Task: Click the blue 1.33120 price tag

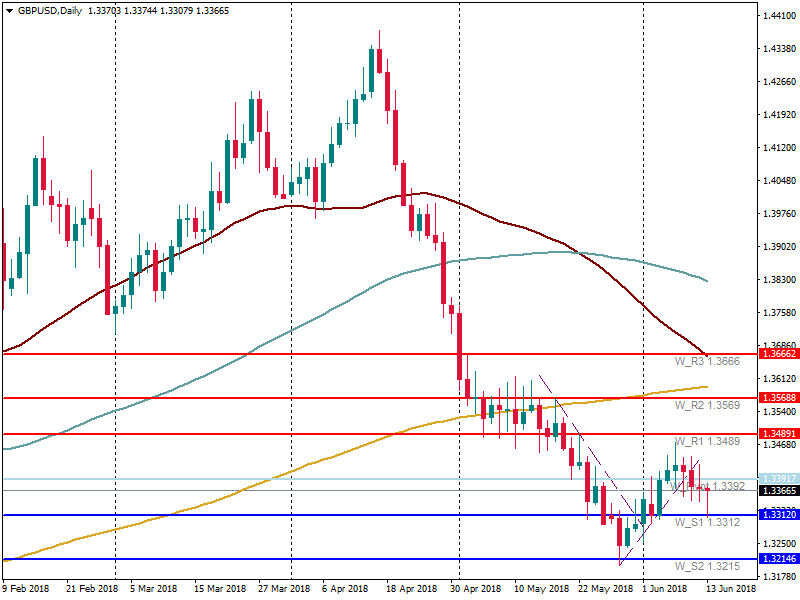Action: [778, 515]
